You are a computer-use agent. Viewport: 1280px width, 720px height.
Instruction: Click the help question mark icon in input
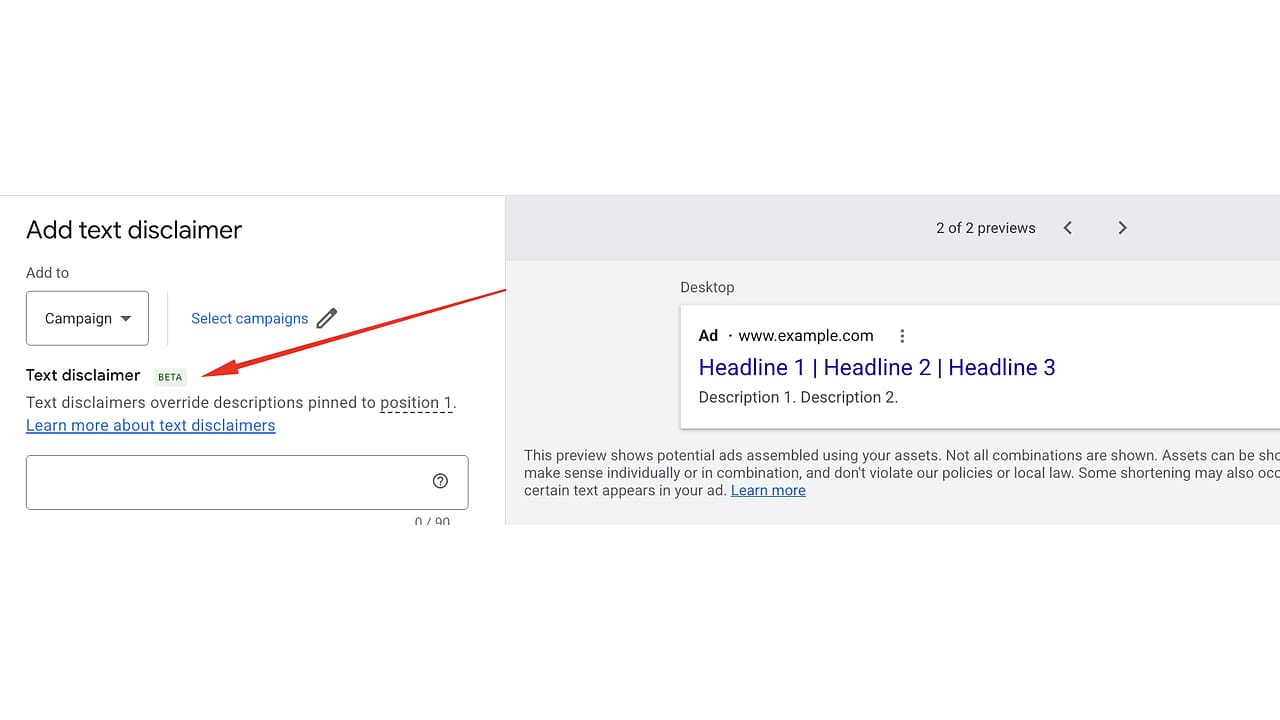(440, 481)
